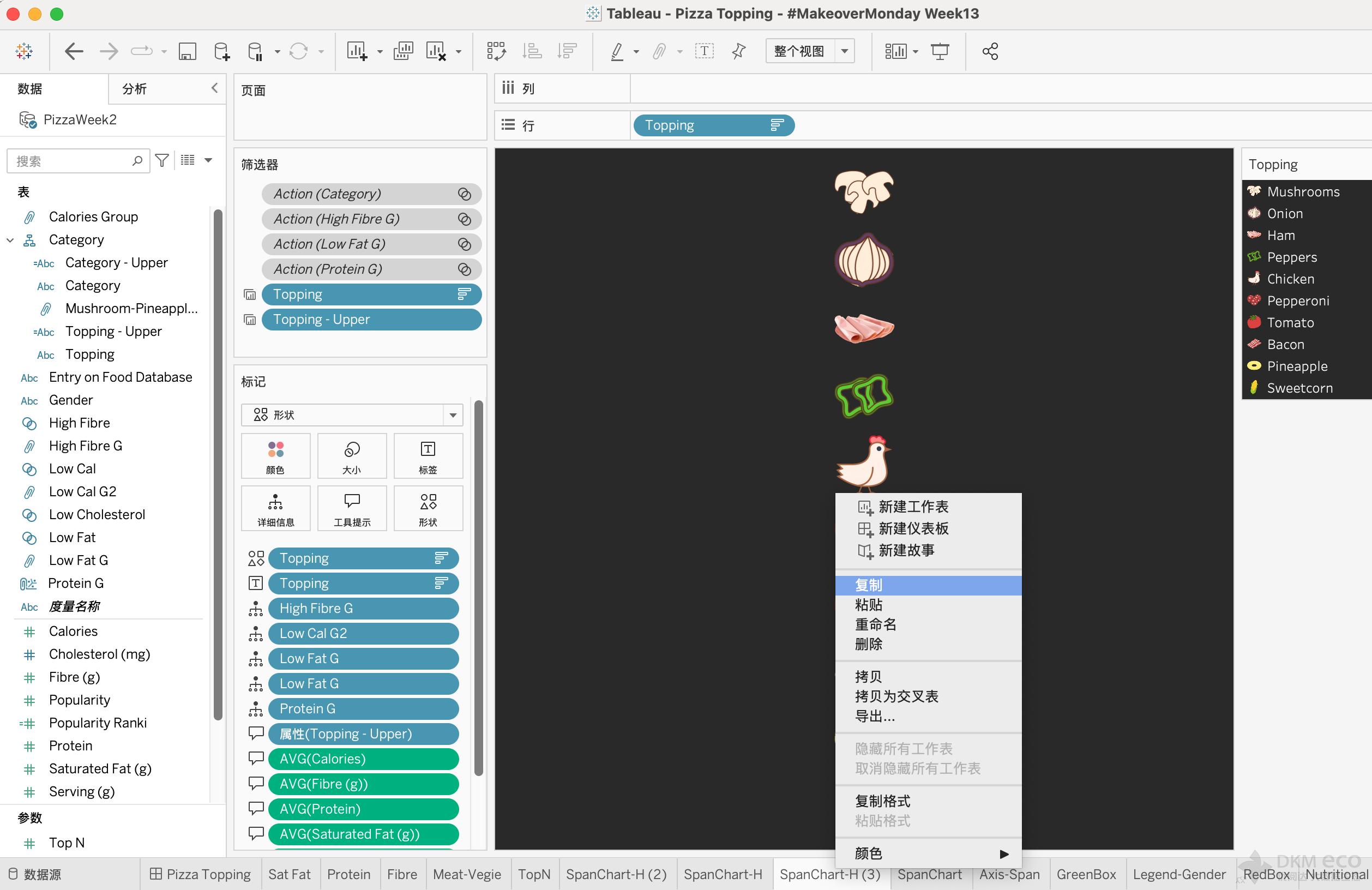This screenshot has width=1372, height=890.
Task: Click the Add new data source icon
Action: (x=222, y=51)
